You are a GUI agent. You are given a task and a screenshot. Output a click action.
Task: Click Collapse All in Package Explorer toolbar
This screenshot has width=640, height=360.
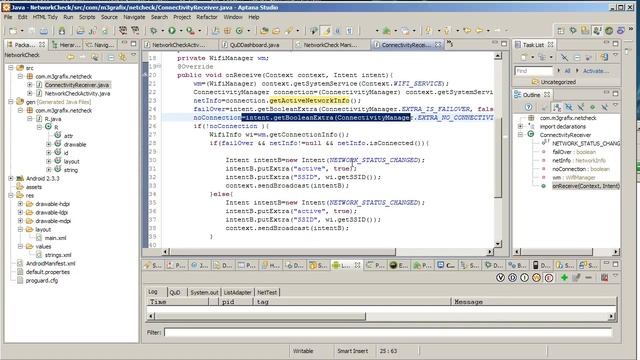pyautogui.click(x=110, y=58)
